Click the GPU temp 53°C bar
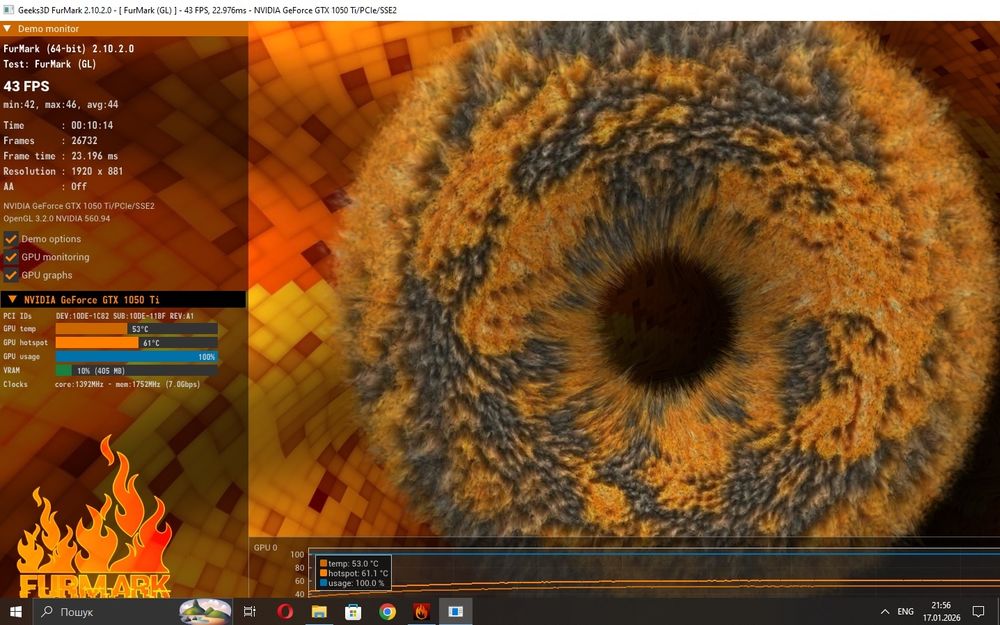 (136, 329)
